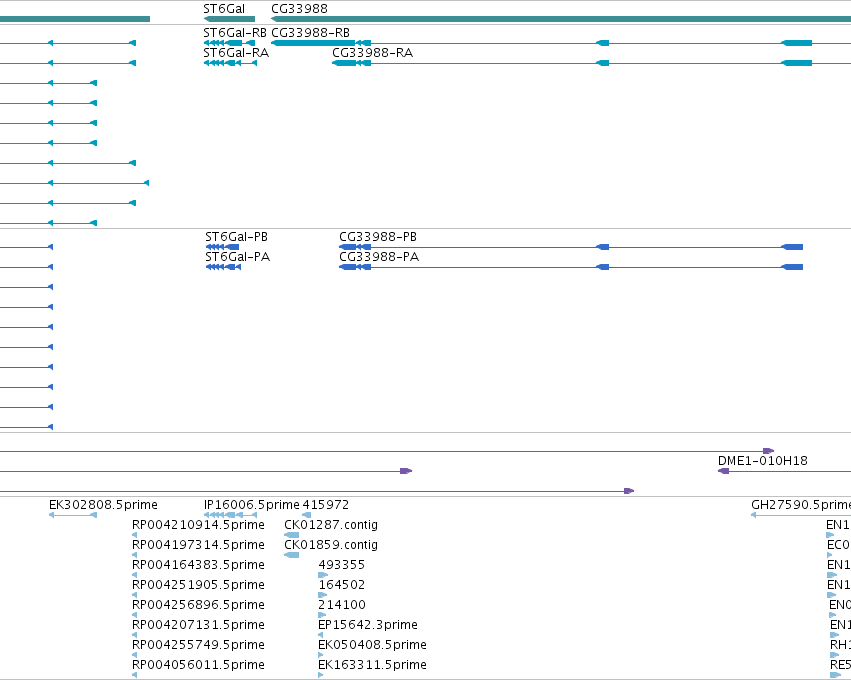This screenshot has width=851, height=680.
Task: Click the RP004210914.5prime label
Action: click(198, 525)
